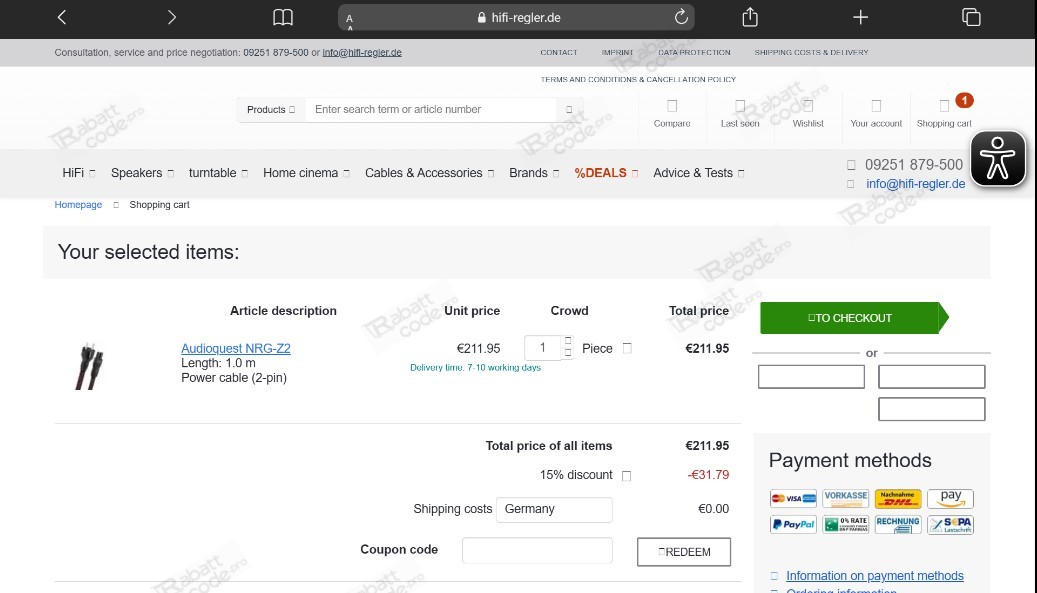This screenshot has width=1037, height=593.
Task: Expand the turntable menu
Action: point(218,173)
